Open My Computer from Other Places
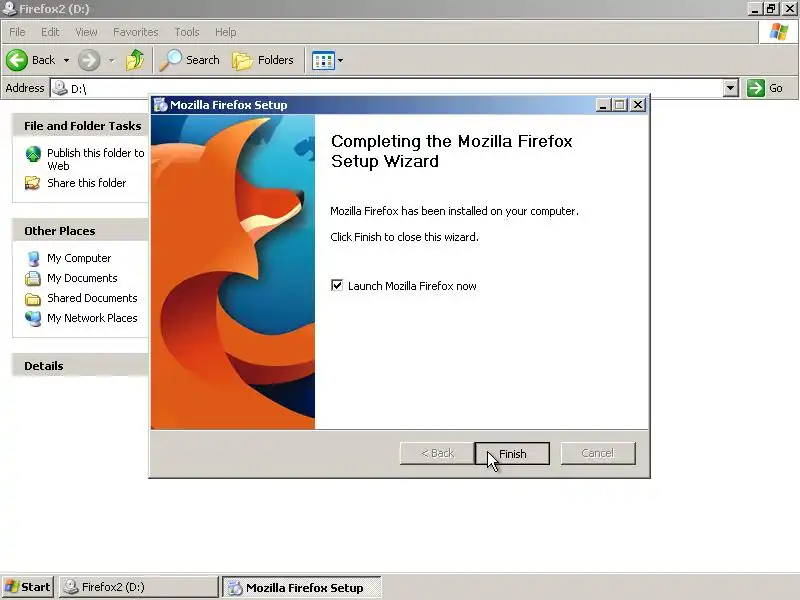 pos(79,258)
